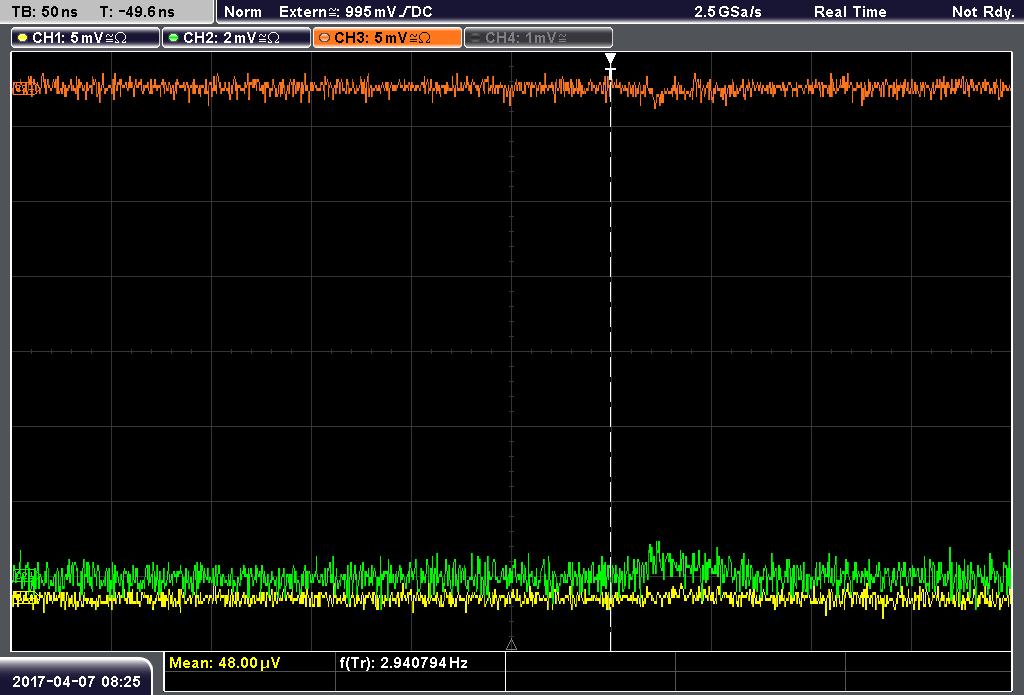Select the active CH3 5 mV channel tab
The image size is (1024, 695).
point(387,38)
